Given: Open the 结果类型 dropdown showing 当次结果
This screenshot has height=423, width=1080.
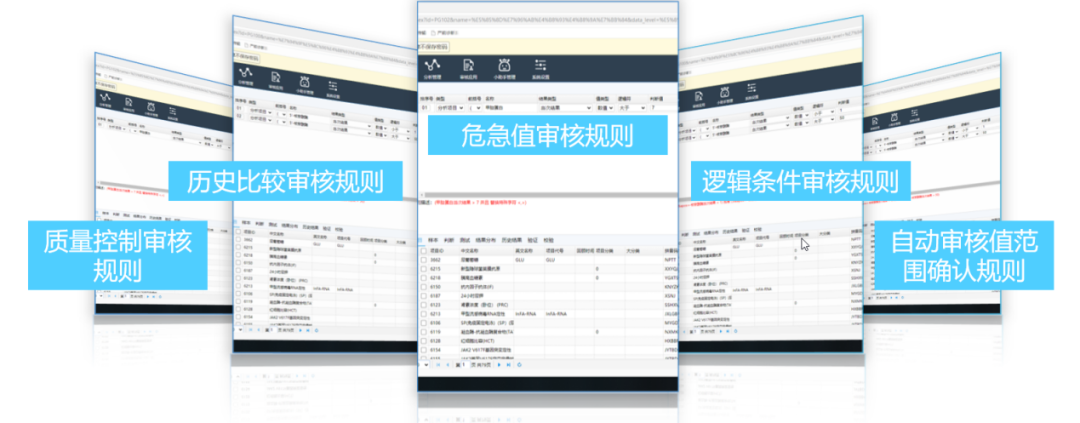Looking at the screenshot, I should (x=565, y=107).
